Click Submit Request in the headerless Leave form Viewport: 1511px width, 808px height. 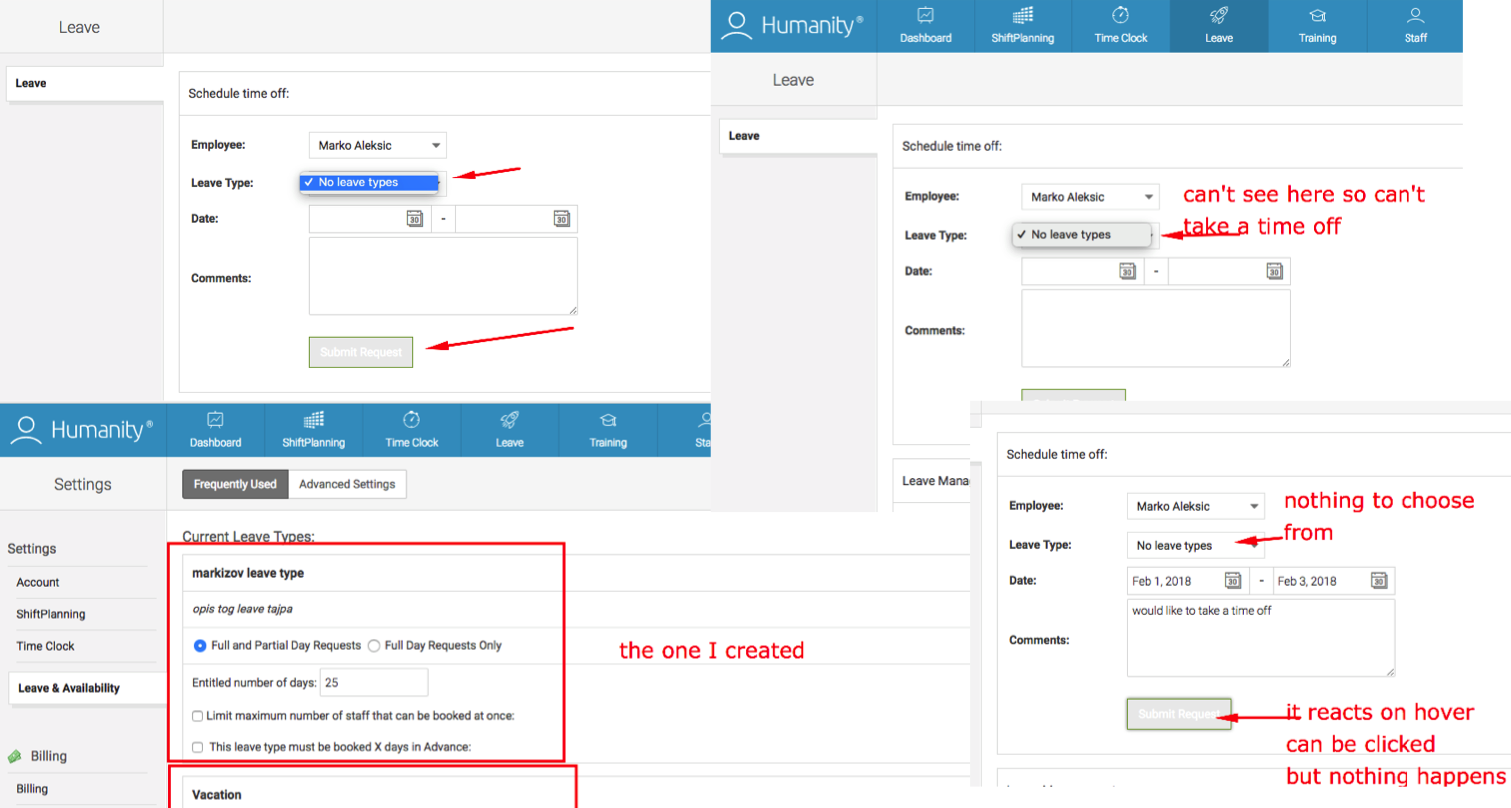pos(361,352)
